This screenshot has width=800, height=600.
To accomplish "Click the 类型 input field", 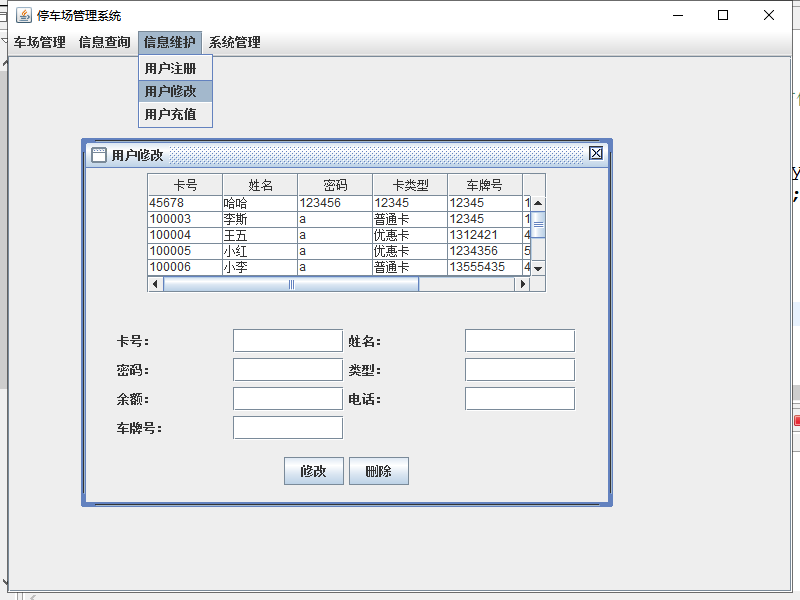I will 520,370.
